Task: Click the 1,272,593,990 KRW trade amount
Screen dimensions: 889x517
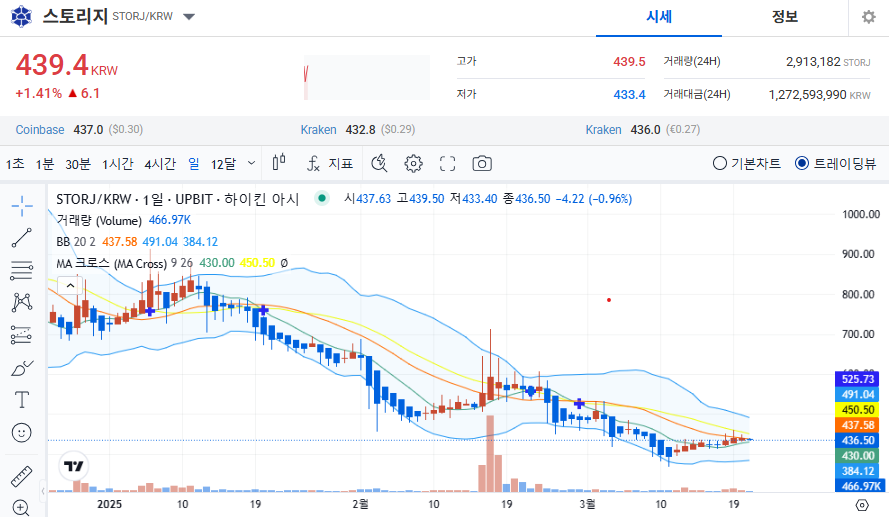Action: pos(819,95)
